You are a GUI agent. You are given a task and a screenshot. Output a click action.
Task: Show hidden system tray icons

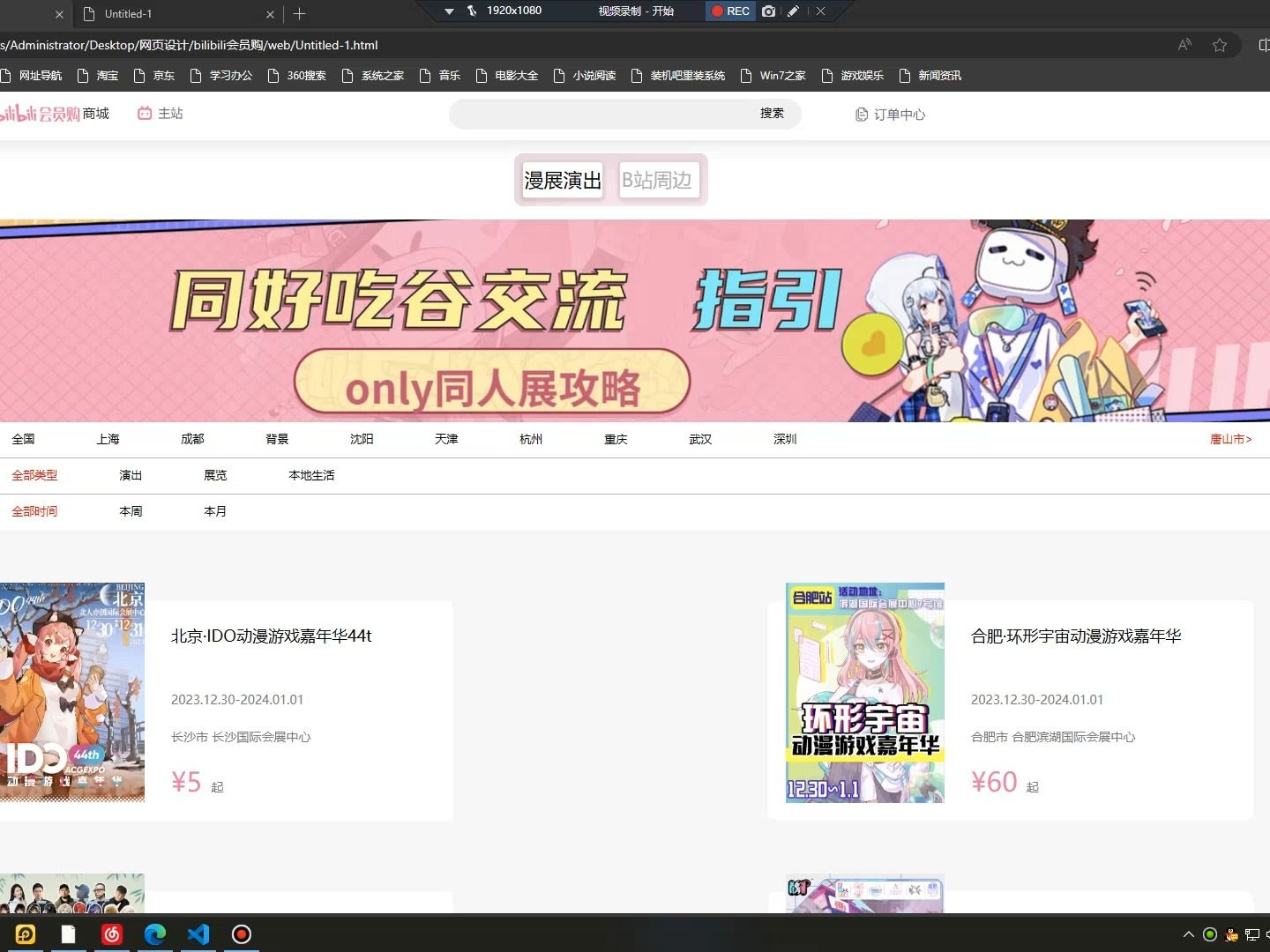(x=1188, y=934)
